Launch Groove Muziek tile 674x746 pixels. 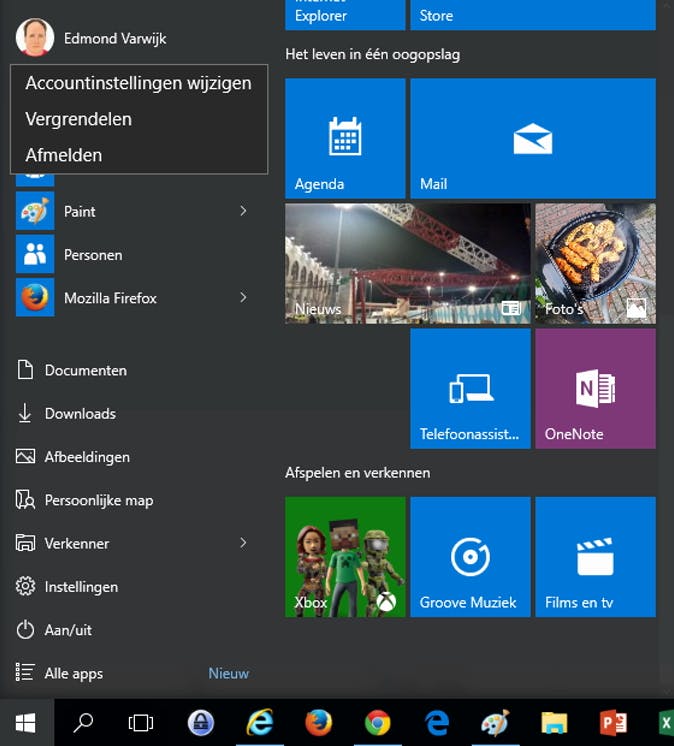tap(470, 557)
